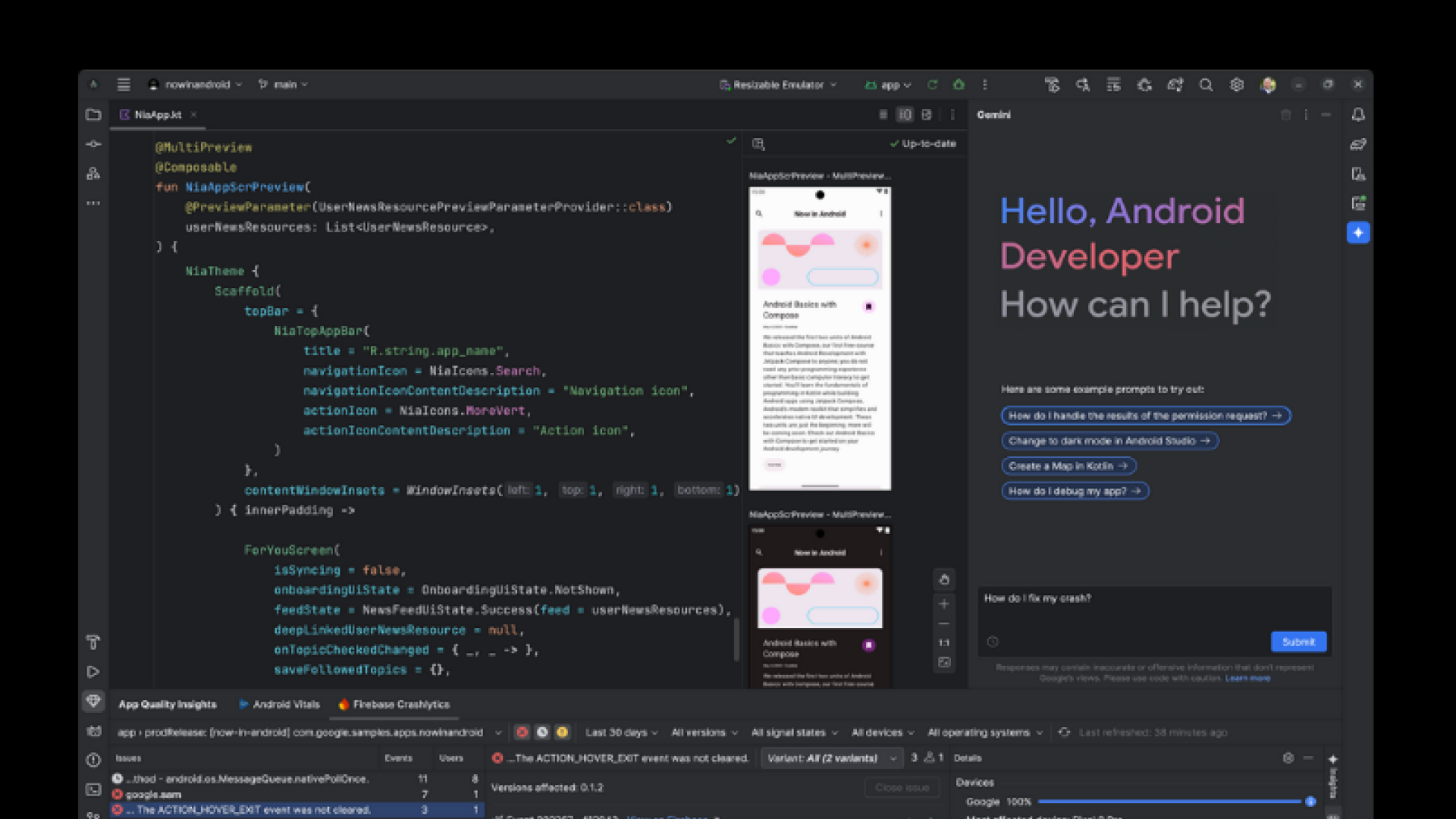The height and width of the screenshot is (819, 1456).
Task: Open the Resizable Emulator device dropdown
Action: [x=778, y=85]
